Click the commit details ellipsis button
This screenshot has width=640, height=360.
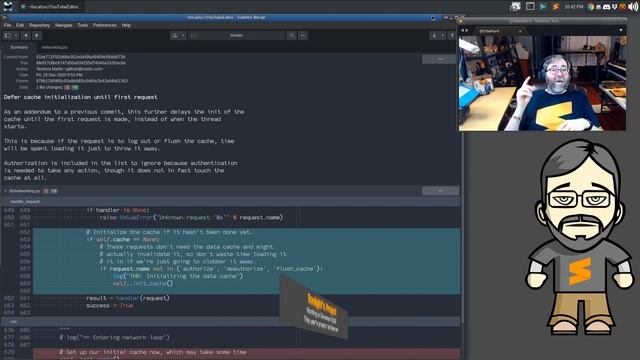440,60
